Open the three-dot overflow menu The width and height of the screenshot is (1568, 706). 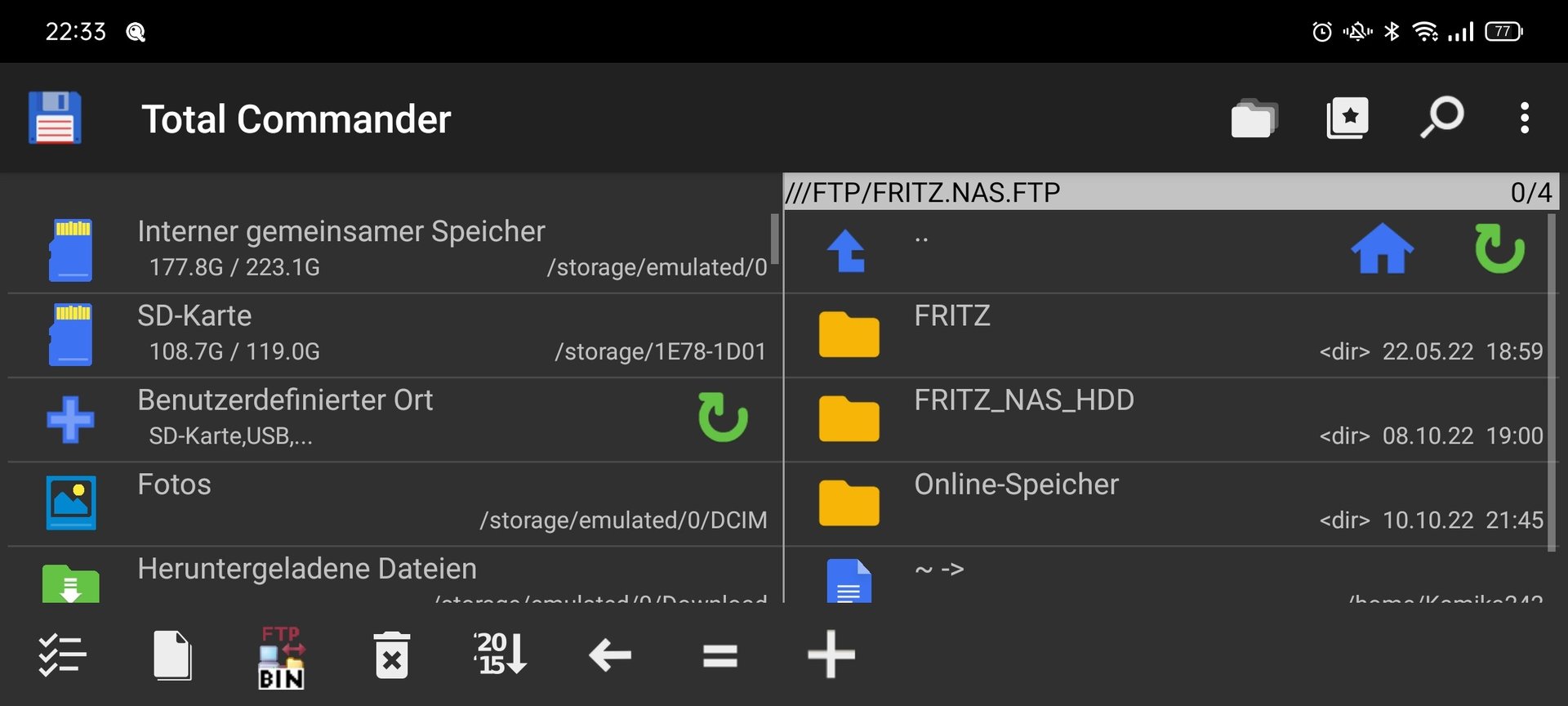coord(1524,119)
